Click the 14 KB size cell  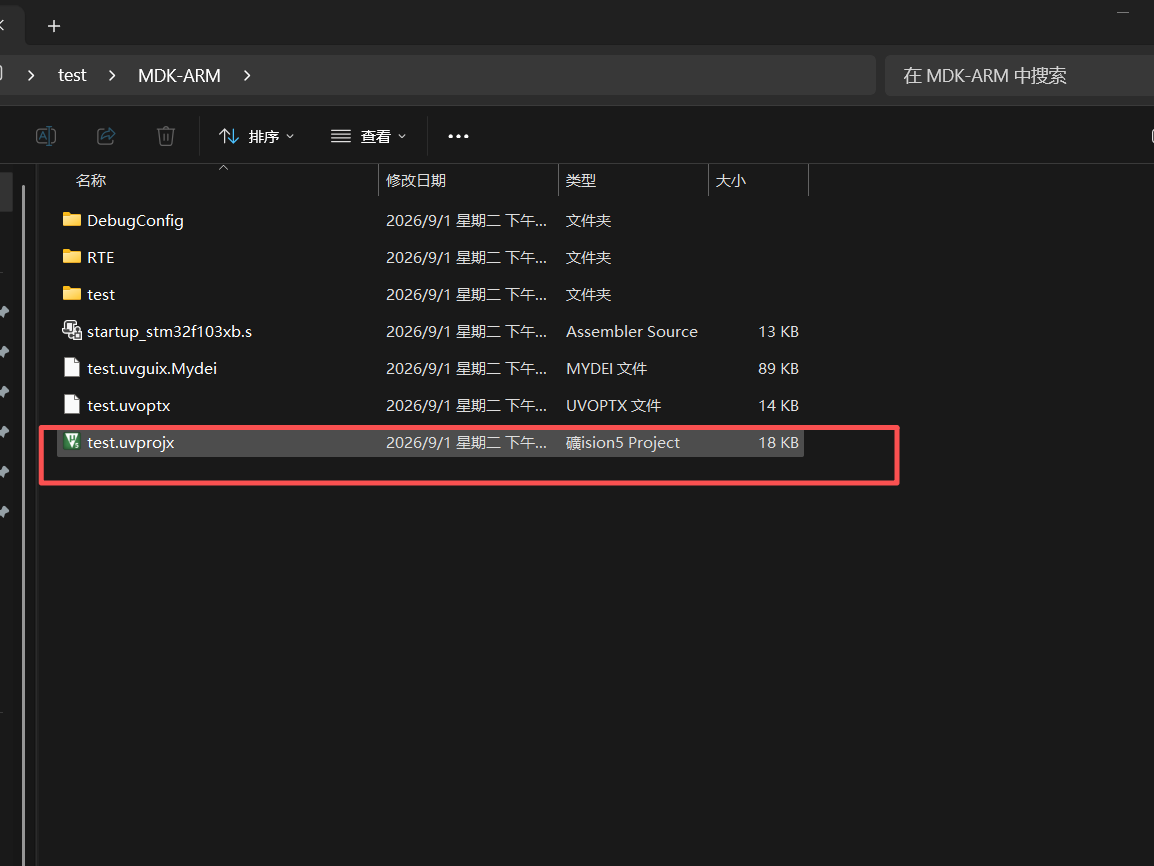778,405
